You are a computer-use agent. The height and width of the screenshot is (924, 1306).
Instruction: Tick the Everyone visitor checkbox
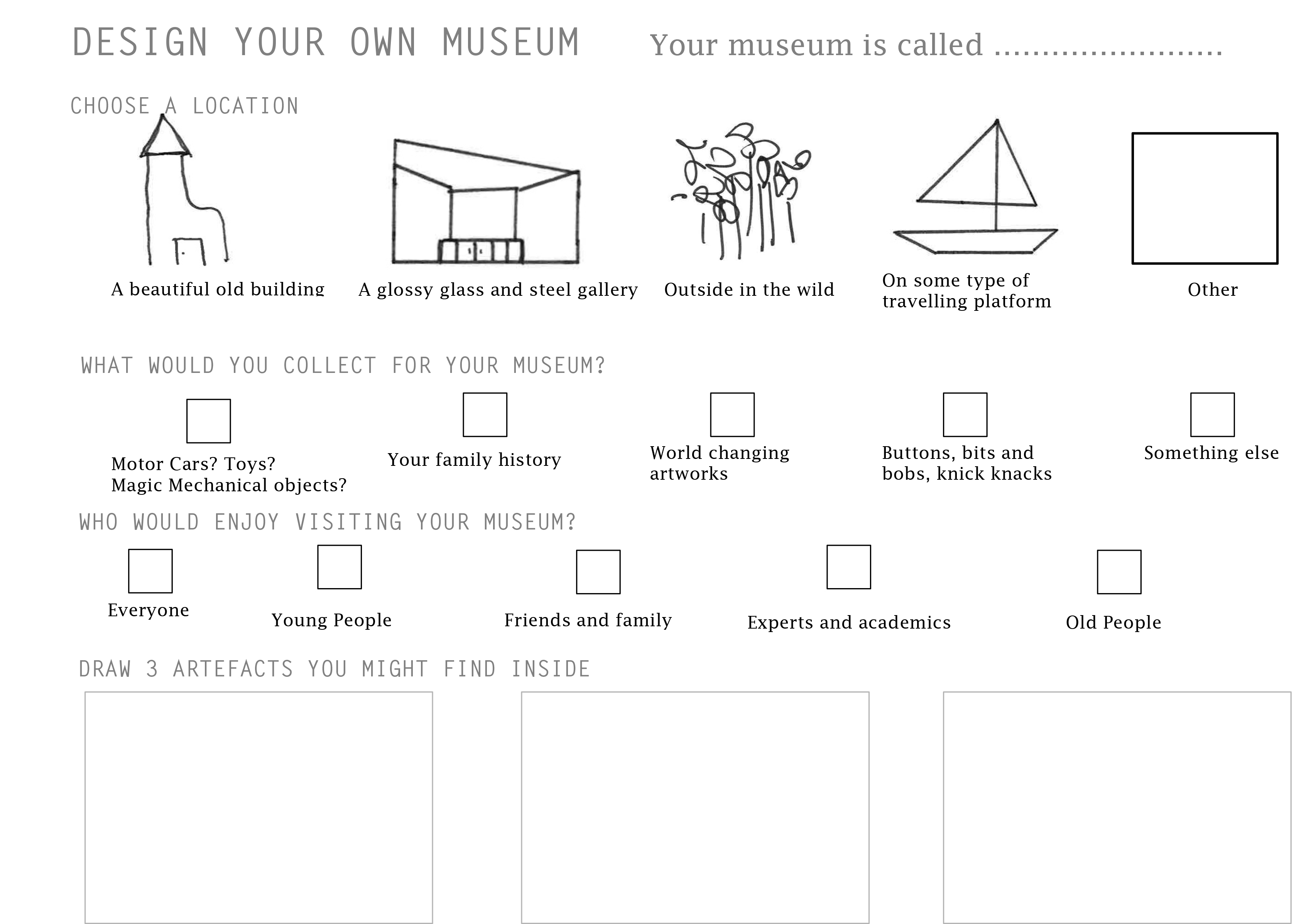point(150,571)
